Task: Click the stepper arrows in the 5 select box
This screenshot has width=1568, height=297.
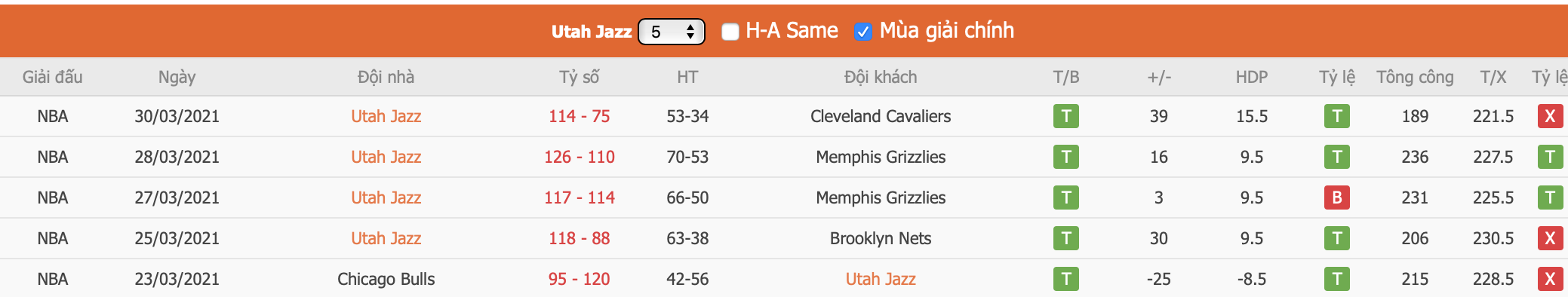Action: pos(690,32)
